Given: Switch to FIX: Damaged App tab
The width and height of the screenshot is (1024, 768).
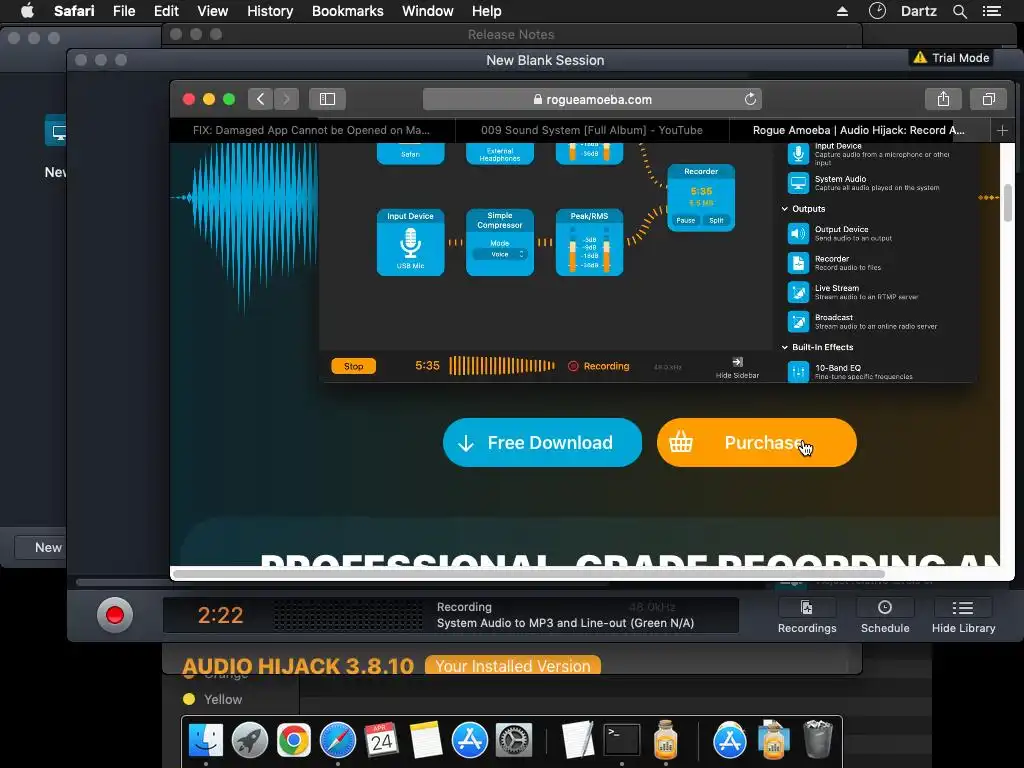Looking at the screenshot, I should click(x=312, y=130).
